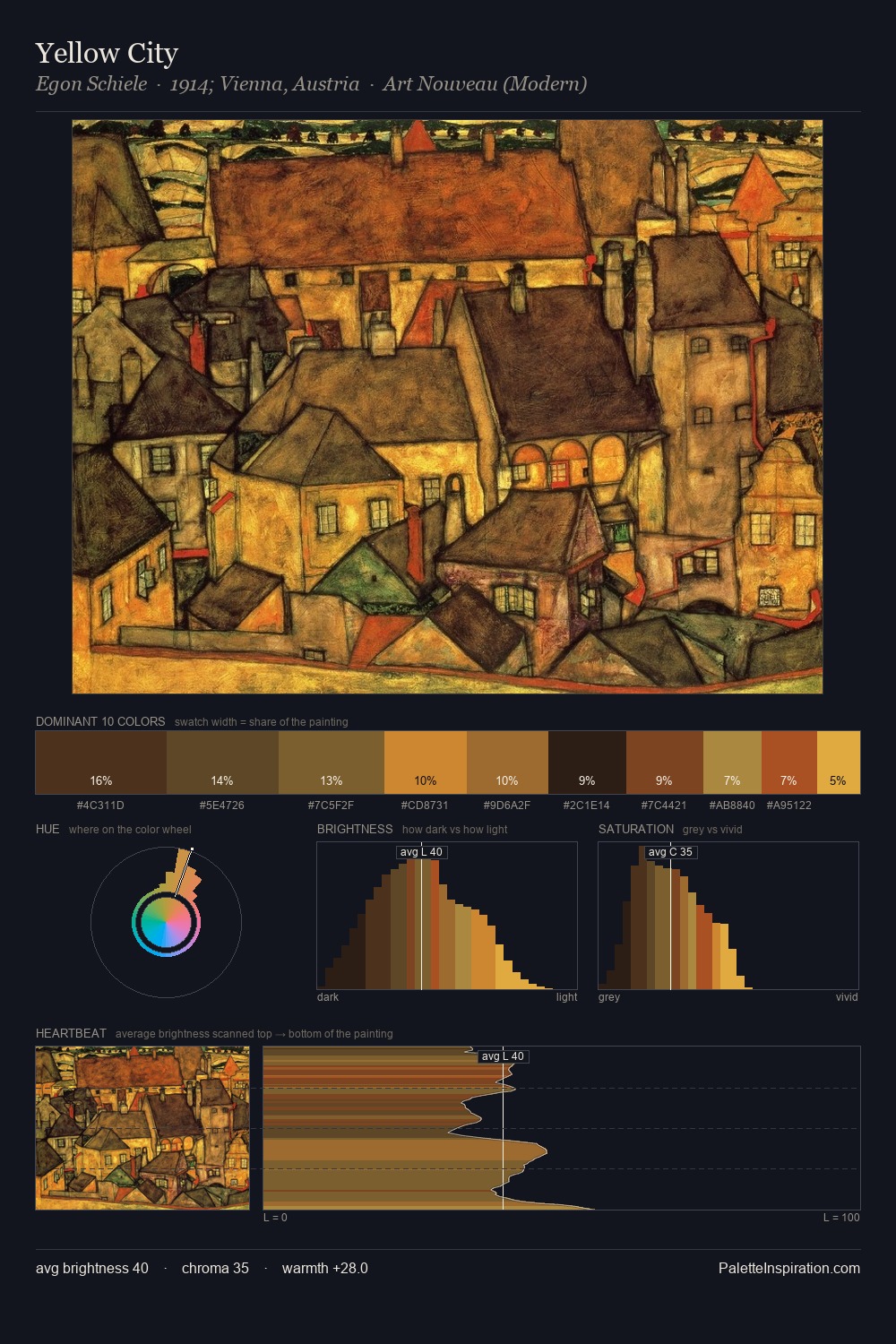896x1344 pixels.
Task: Click the #7C4421 hex code label
Action: pyautogui.click(x=664, y=806)
